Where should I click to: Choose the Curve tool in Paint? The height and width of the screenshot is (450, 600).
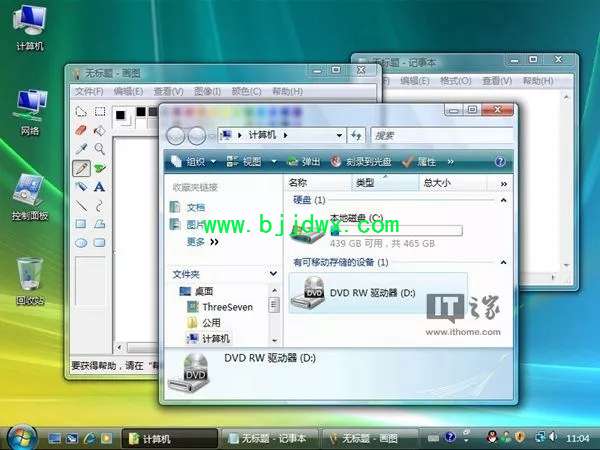point(100,205)
